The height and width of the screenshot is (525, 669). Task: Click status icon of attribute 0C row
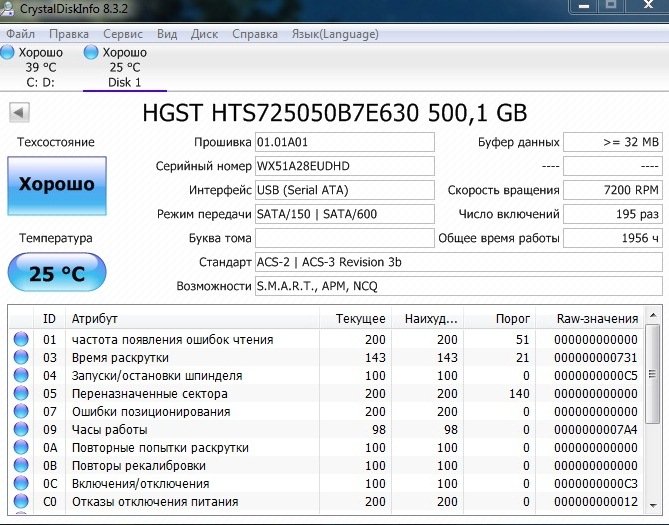coord(21,483)
